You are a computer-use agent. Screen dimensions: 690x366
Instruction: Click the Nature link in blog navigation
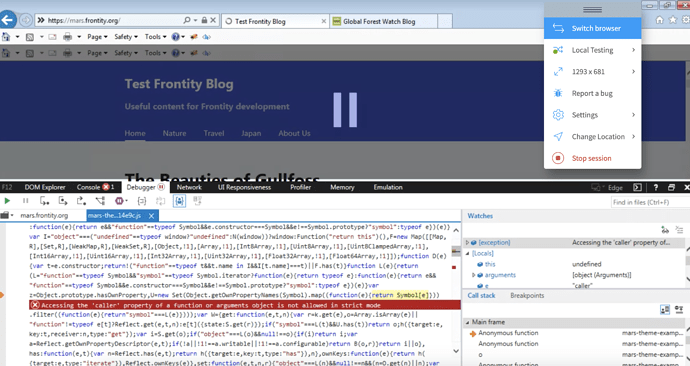174,133
